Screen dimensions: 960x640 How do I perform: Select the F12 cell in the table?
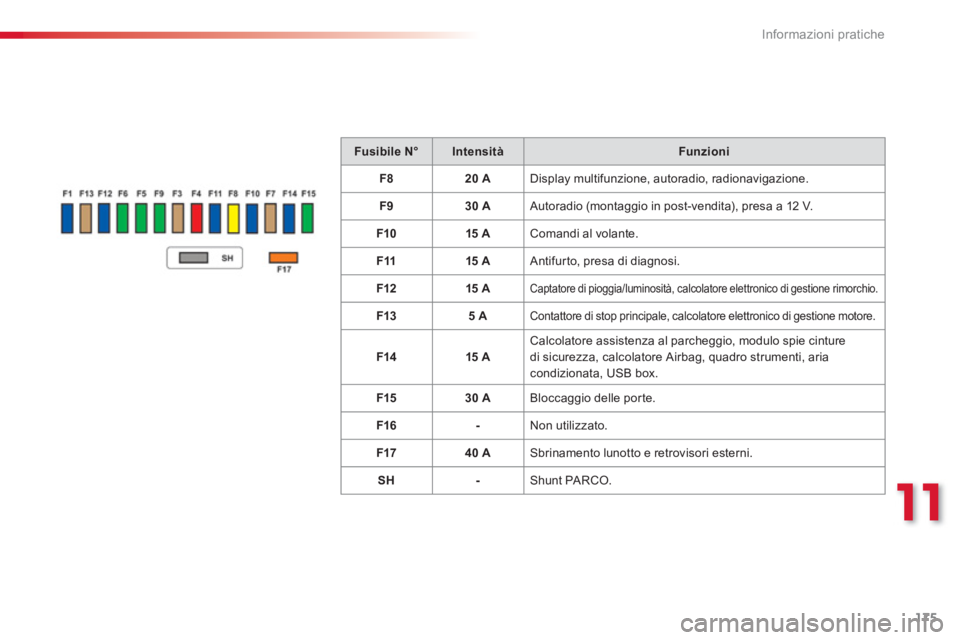point(386,288)
